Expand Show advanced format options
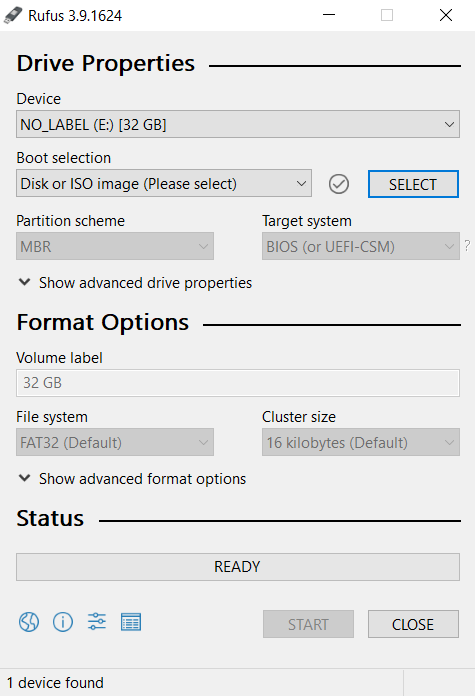 click(132, 479)
